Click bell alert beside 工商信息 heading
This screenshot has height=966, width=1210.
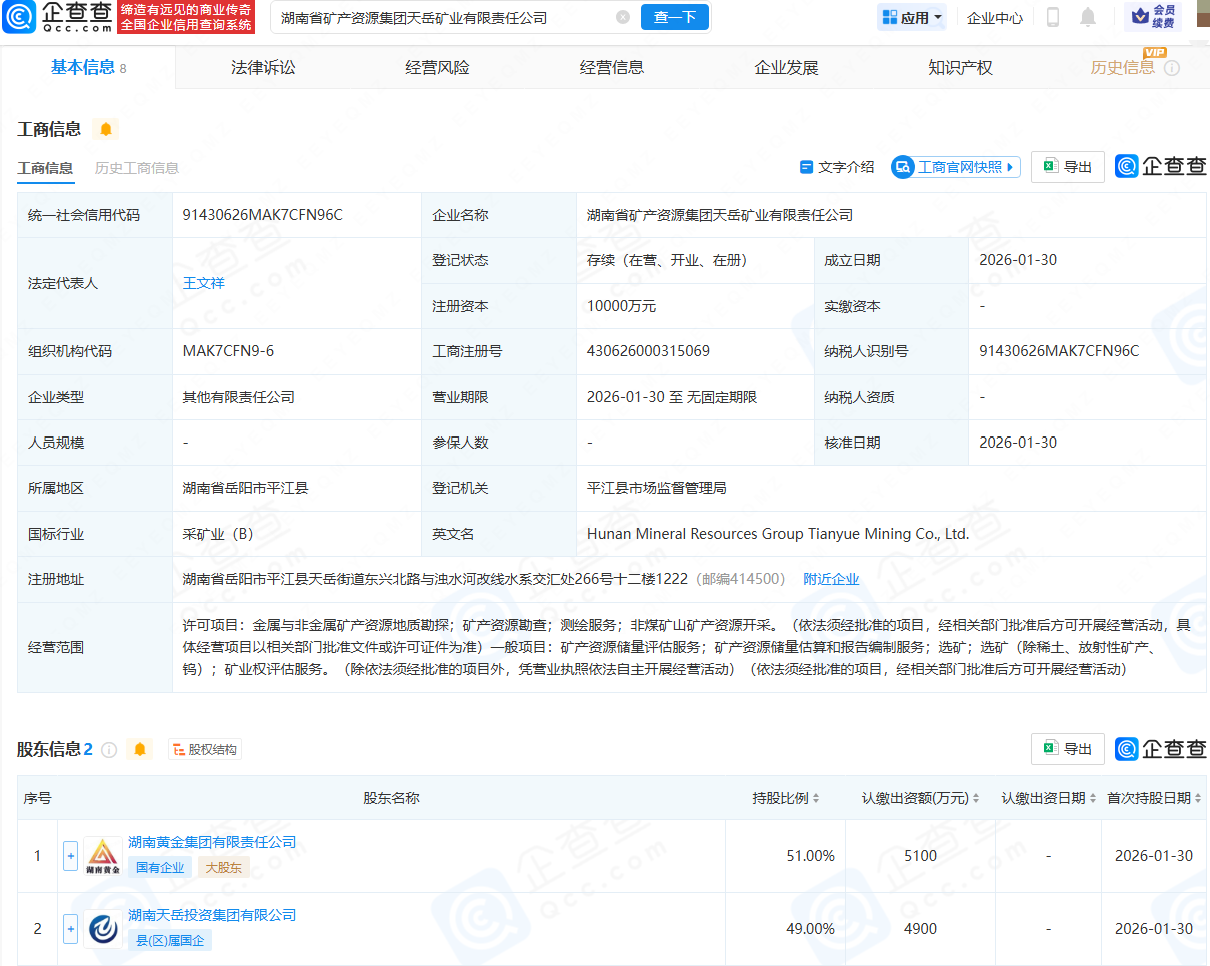point(105,129)
